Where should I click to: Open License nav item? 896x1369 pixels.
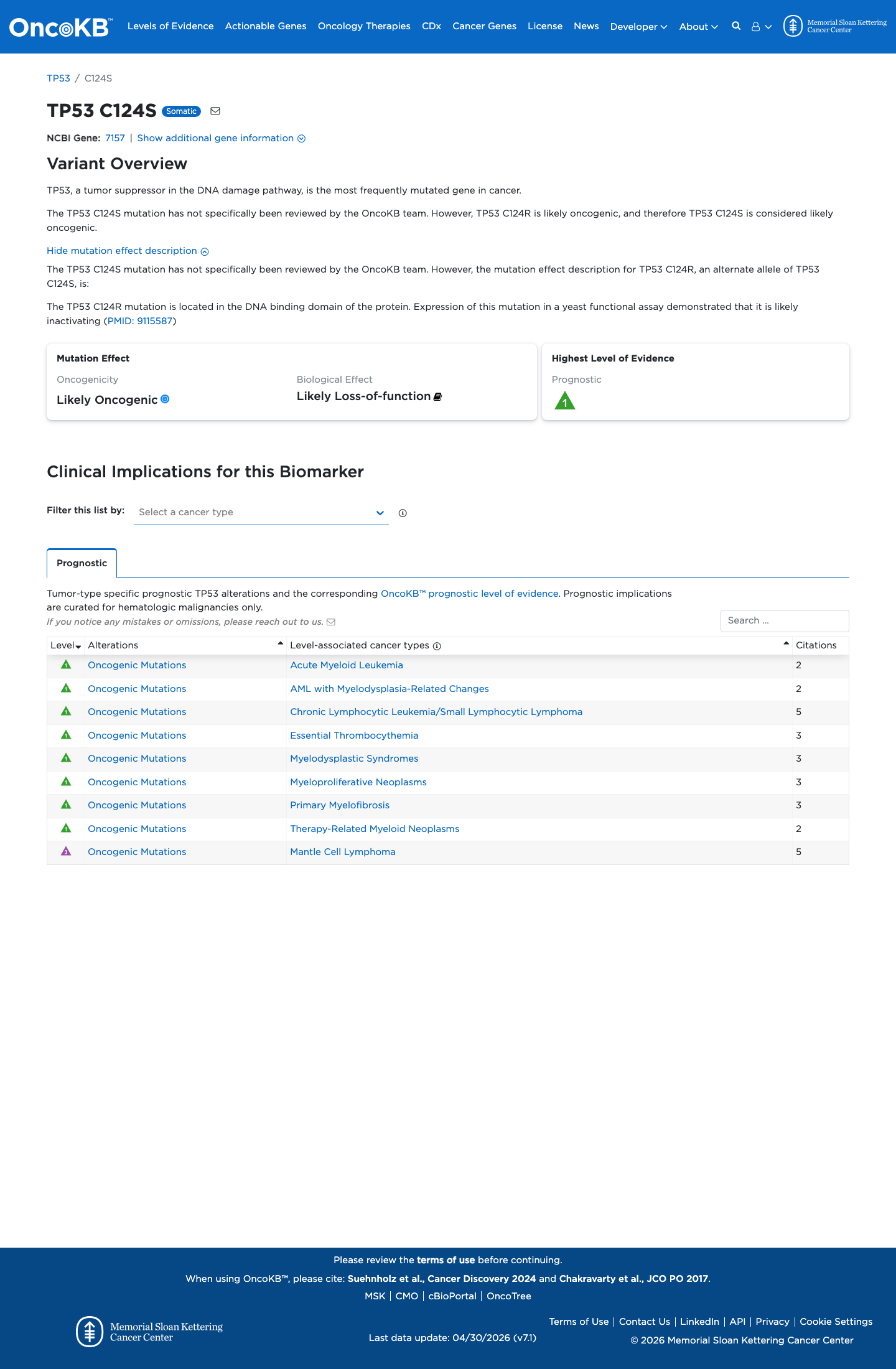[x=545, y=26]
